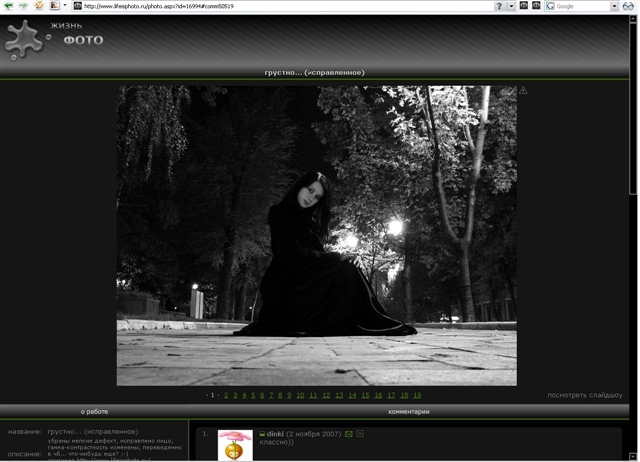Viewport: 640px width, 462px height.
Task: Switch to the 'о работе' tab
Action: click(x=94, y=411)
